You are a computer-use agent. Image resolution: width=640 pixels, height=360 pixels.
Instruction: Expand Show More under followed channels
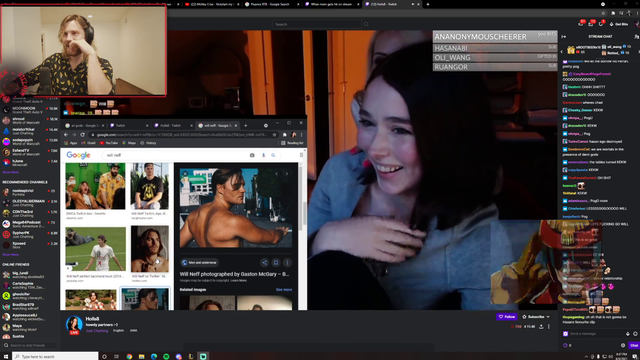[x=11, y=172]
